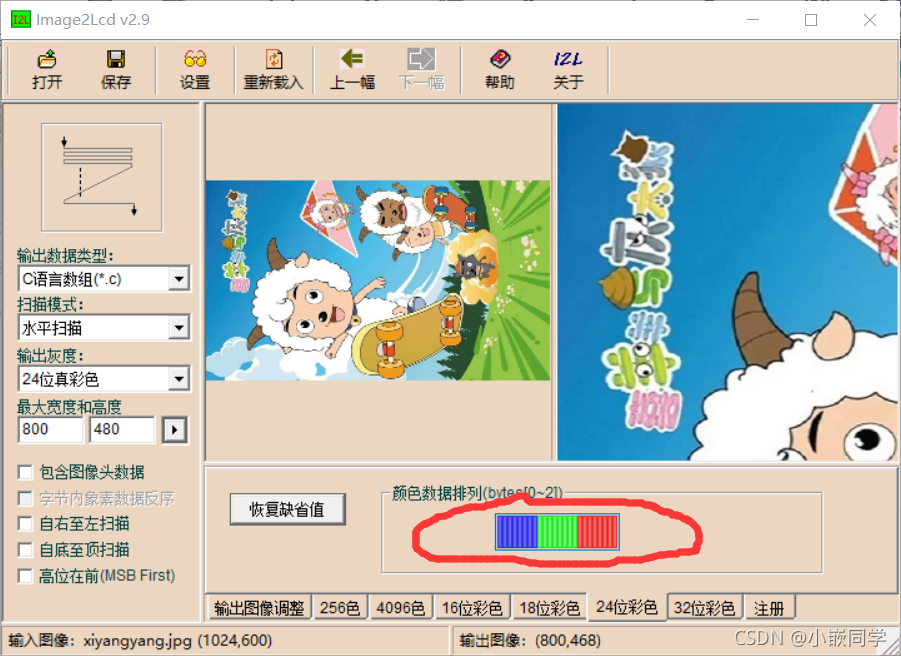
Task: Switch to 18位彩色 tab
Action: pos(549,608)
